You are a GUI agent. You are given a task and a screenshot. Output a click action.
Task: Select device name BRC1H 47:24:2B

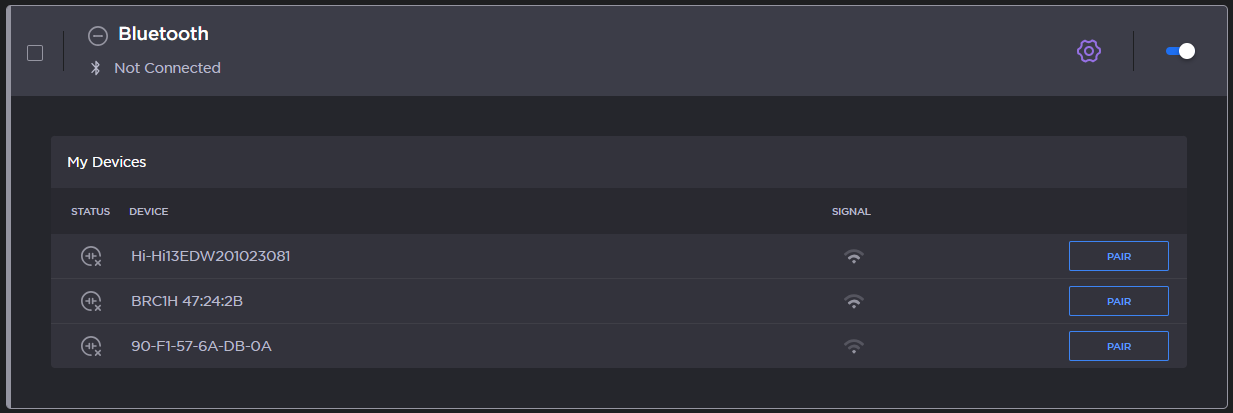pyautogui.click(x=187, y=301)
